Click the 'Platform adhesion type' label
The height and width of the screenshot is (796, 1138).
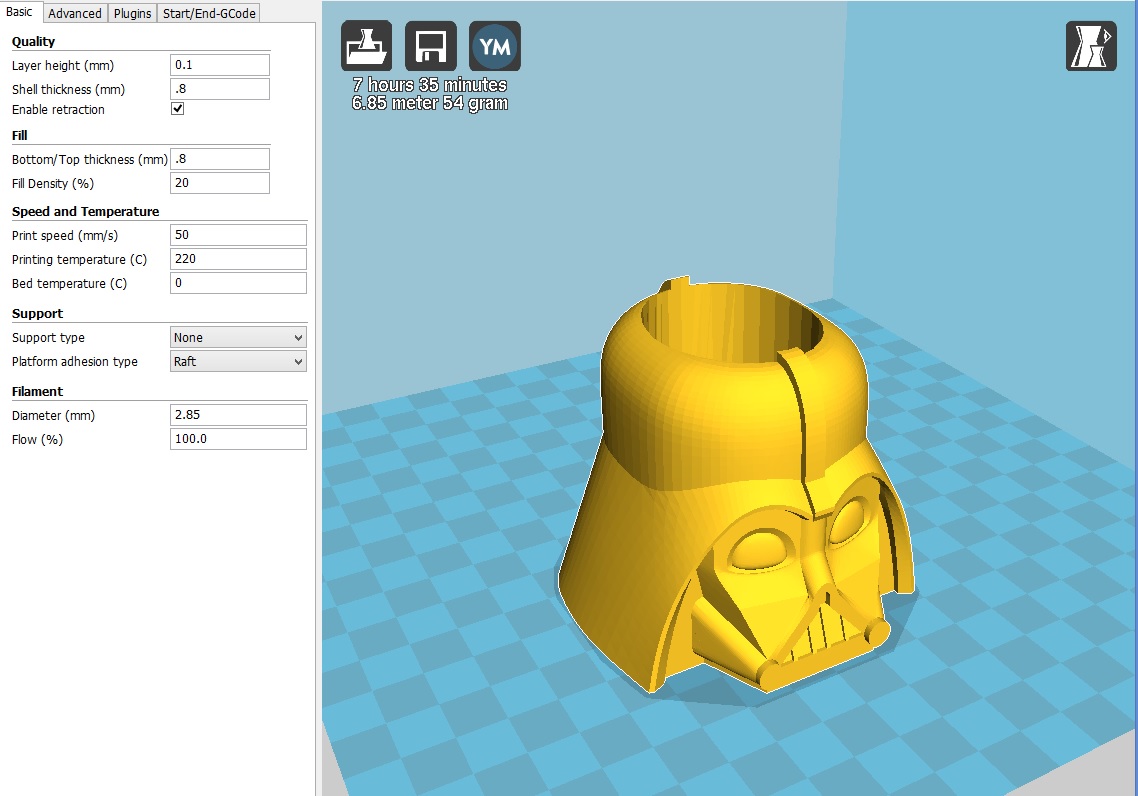click(75, 362)
